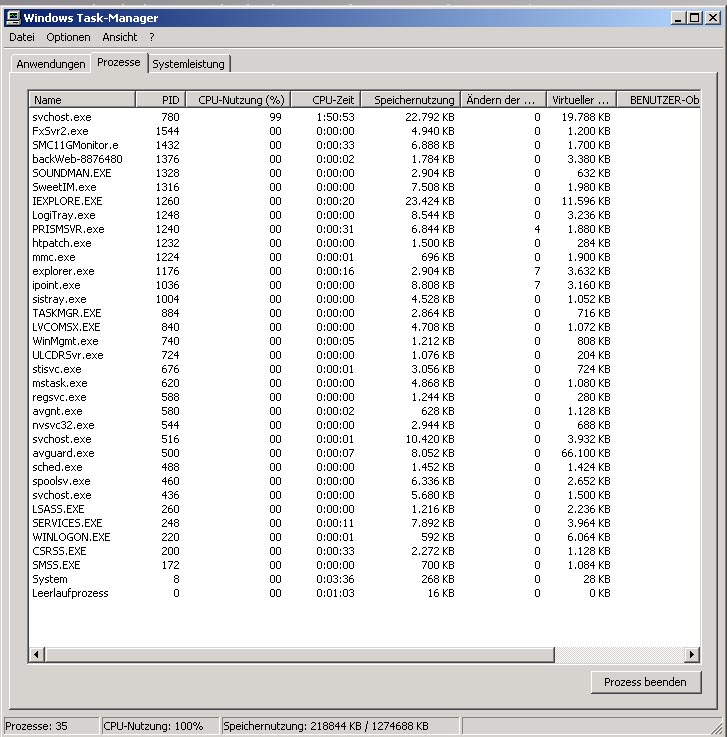Select the avguard.exe process row
The height and width of the screenshot is (737, 727).
[x=63, y=453]
